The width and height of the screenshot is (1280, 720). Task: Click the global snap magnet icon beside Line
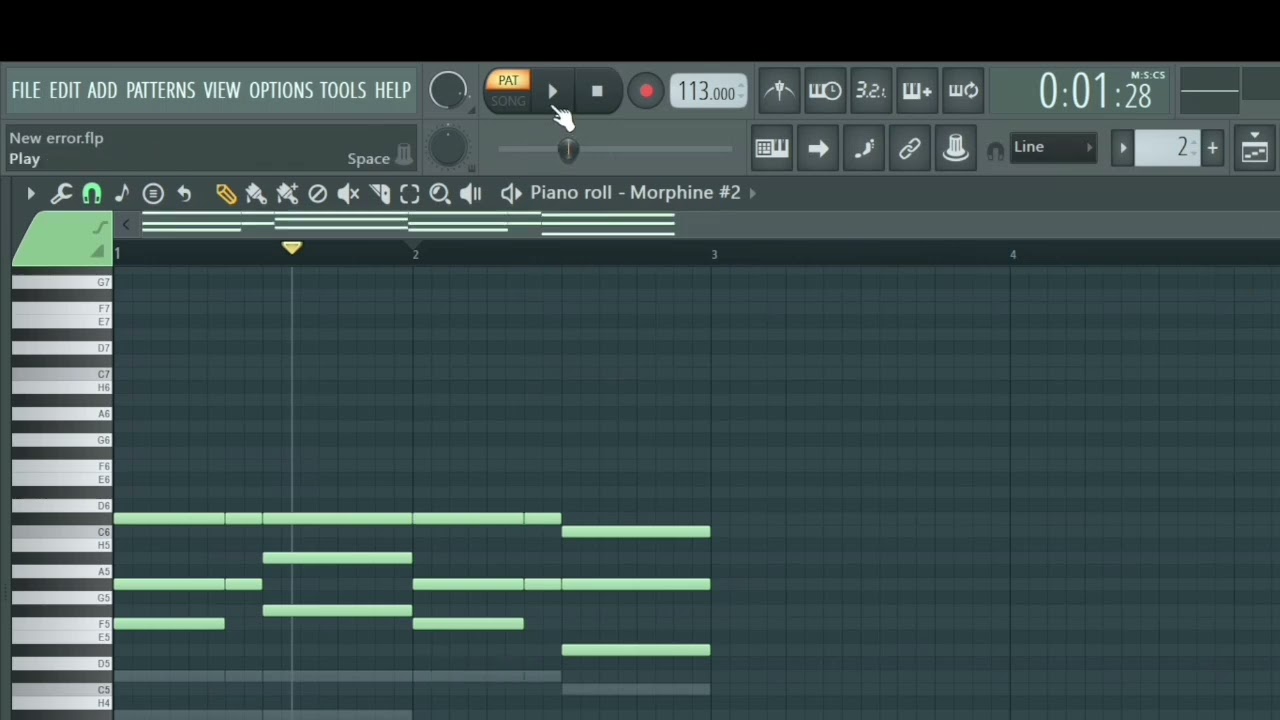tap(995, 151)
